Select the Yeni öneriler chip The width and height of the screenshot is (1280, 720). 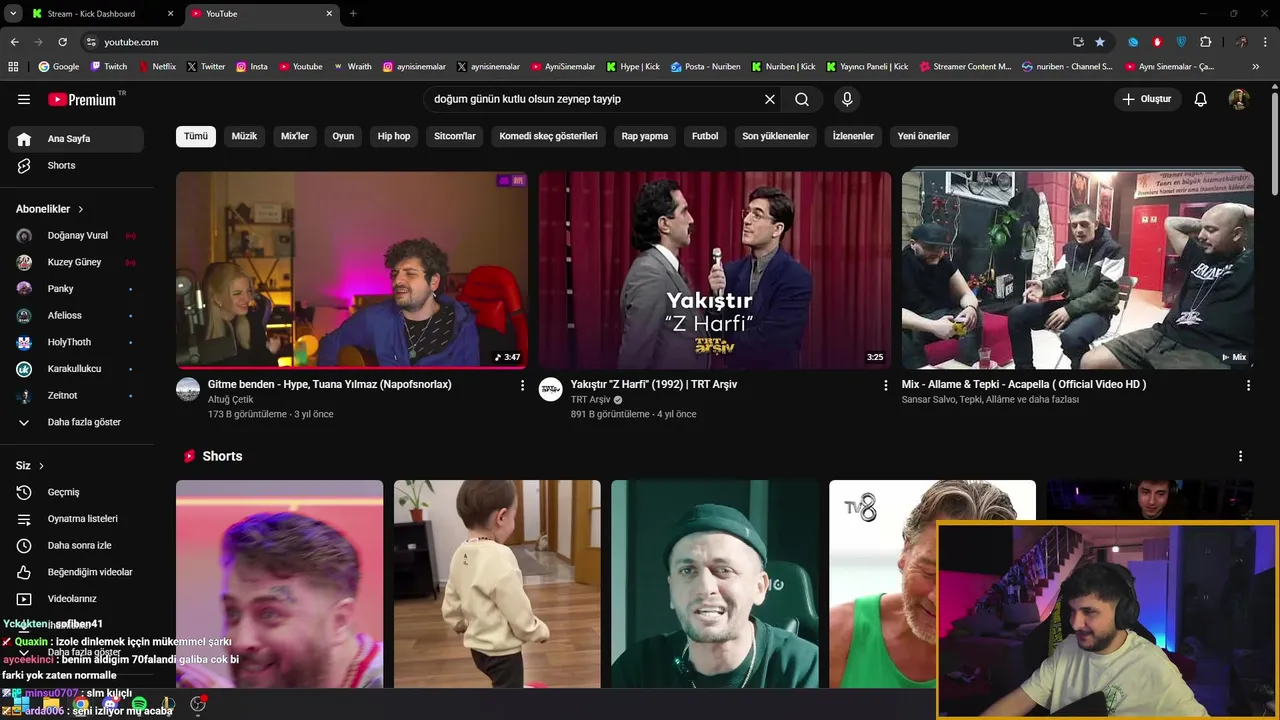924,136
